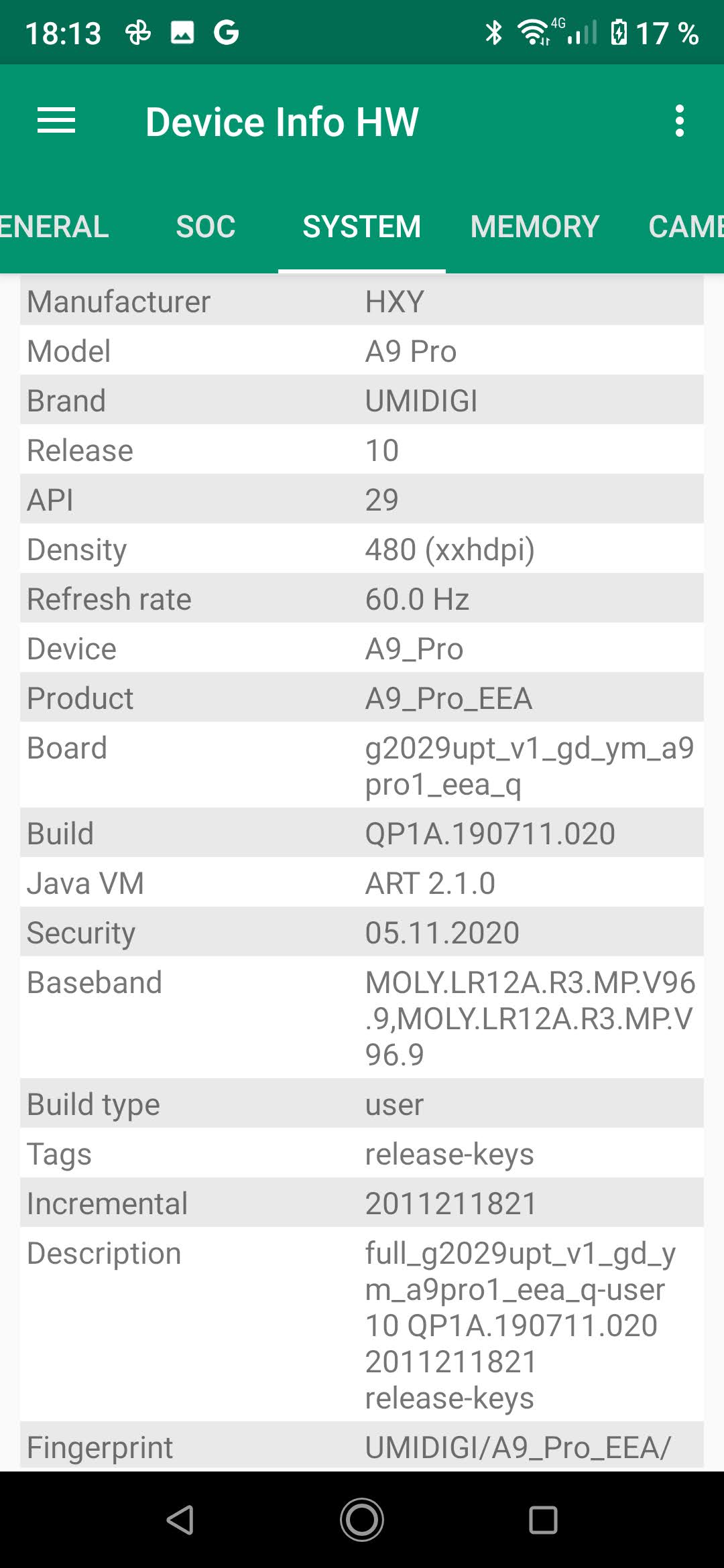Select the Baseband MOLY row
The image size is (724, 1568).
click(362, 1018)
